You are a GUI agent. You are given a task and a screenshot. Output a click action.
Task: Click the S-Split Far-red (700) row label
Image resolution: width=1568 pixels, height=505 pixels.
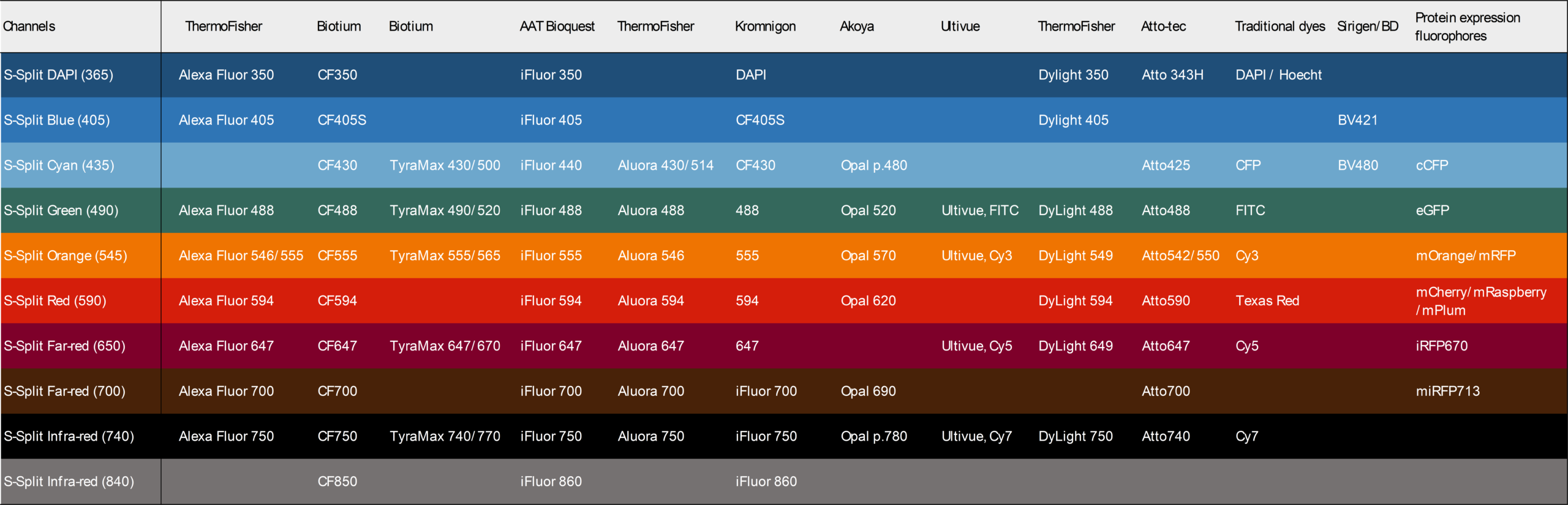point(64,391)
